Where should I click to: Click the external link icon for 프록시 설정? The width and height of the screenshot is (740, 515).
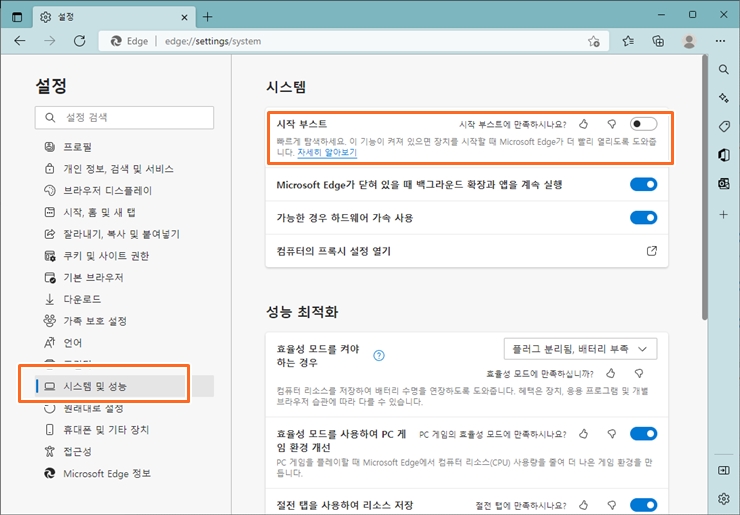tap(652, 251)
